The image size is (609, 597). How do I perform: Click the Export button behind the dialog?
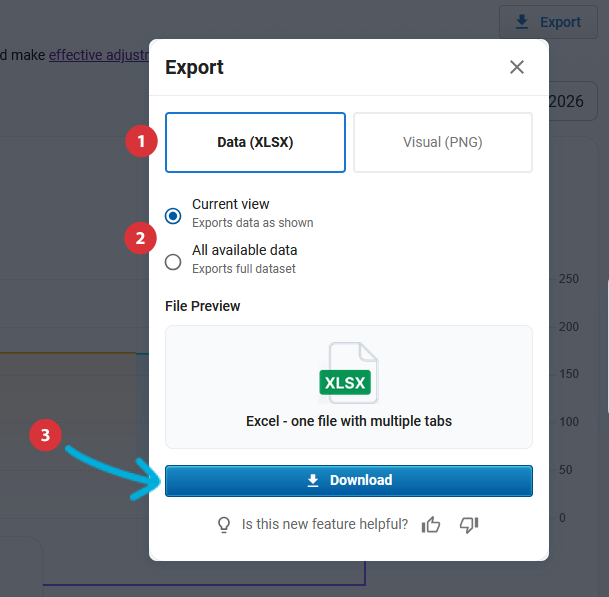point(546,22)
